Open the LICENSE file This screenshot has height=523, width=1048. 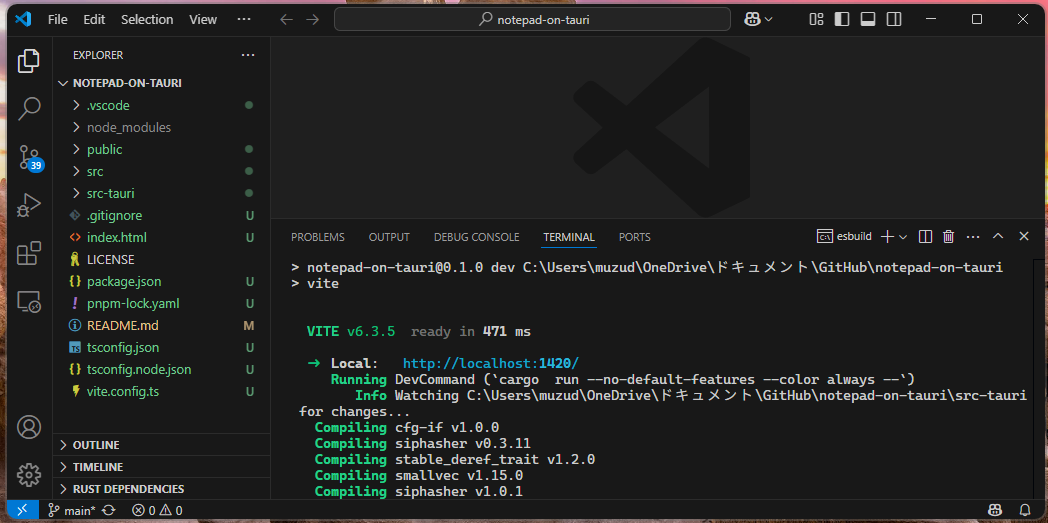point(162,259)
